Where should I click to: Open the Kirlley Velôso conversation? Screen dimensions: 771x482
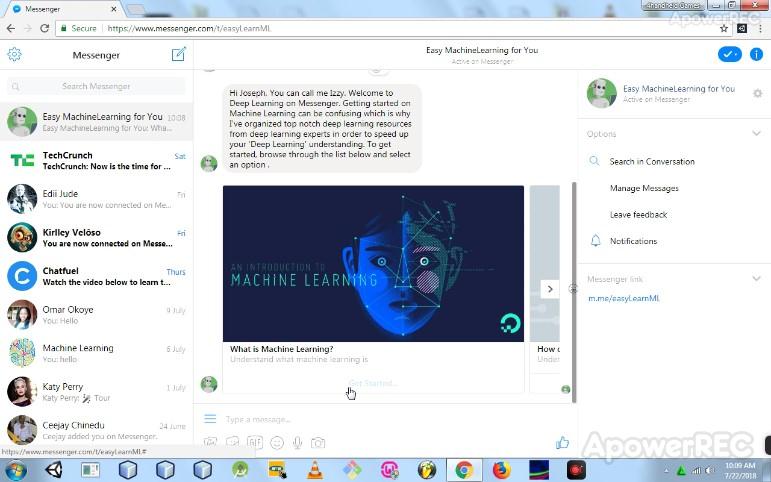96,238
